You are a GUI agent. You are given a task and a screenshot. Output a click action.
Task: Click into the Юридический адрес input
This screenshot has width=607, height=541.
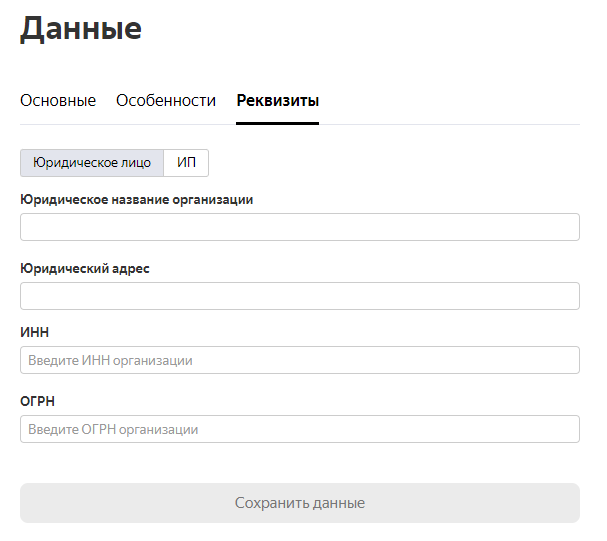300,296
